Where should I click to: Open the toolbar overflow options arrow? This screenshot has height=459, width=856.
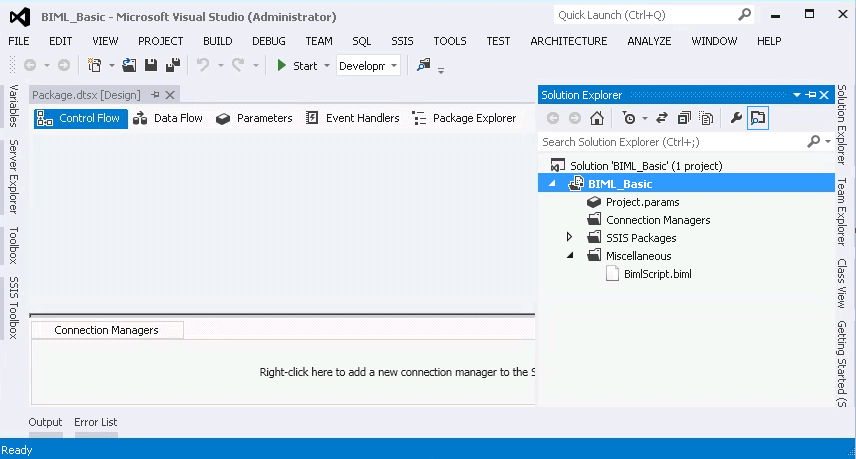tap(441, 70)
